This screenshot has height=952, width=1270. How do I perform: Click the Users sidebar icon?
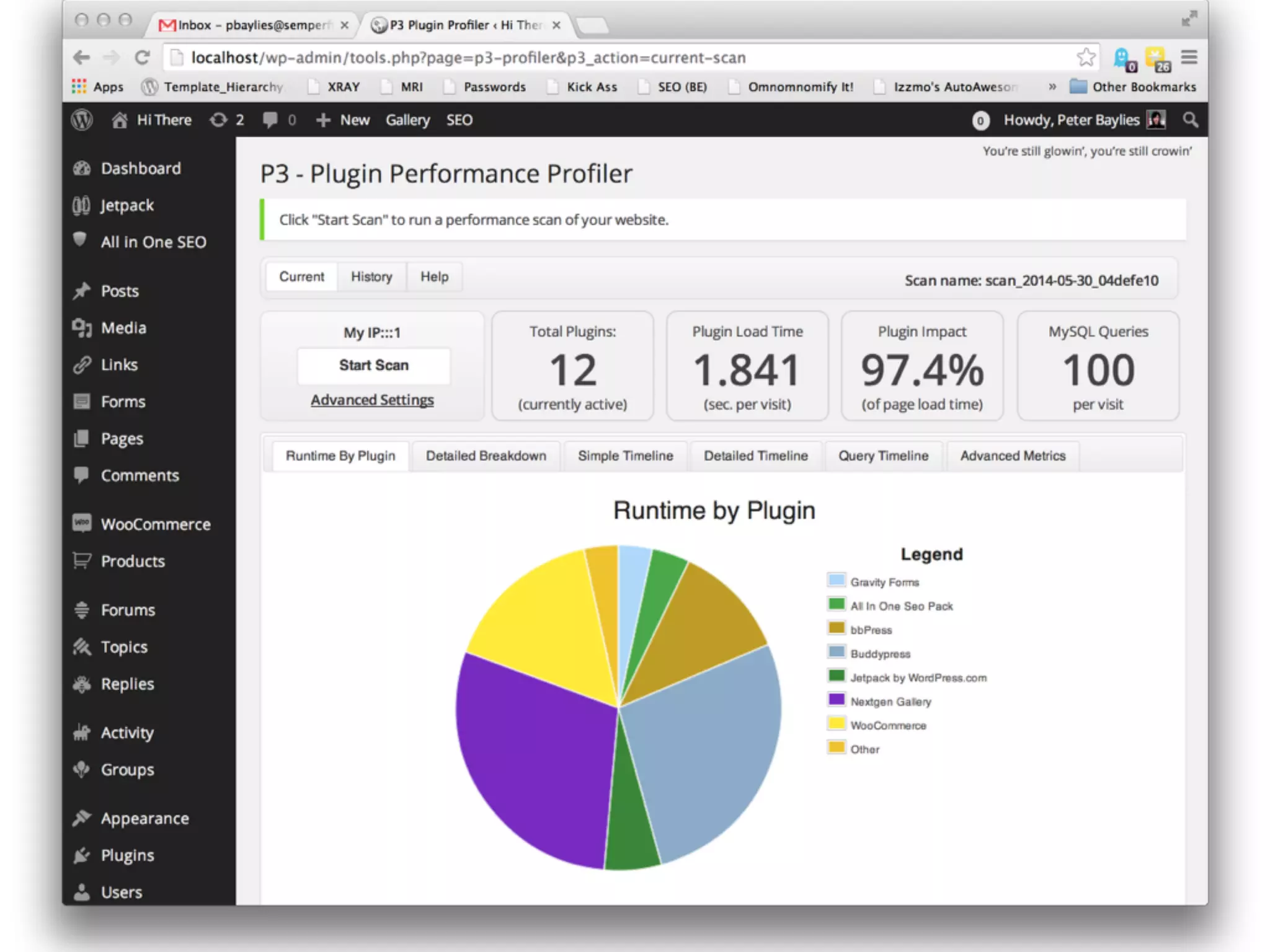pyautogui.click(x=82, y=892)
